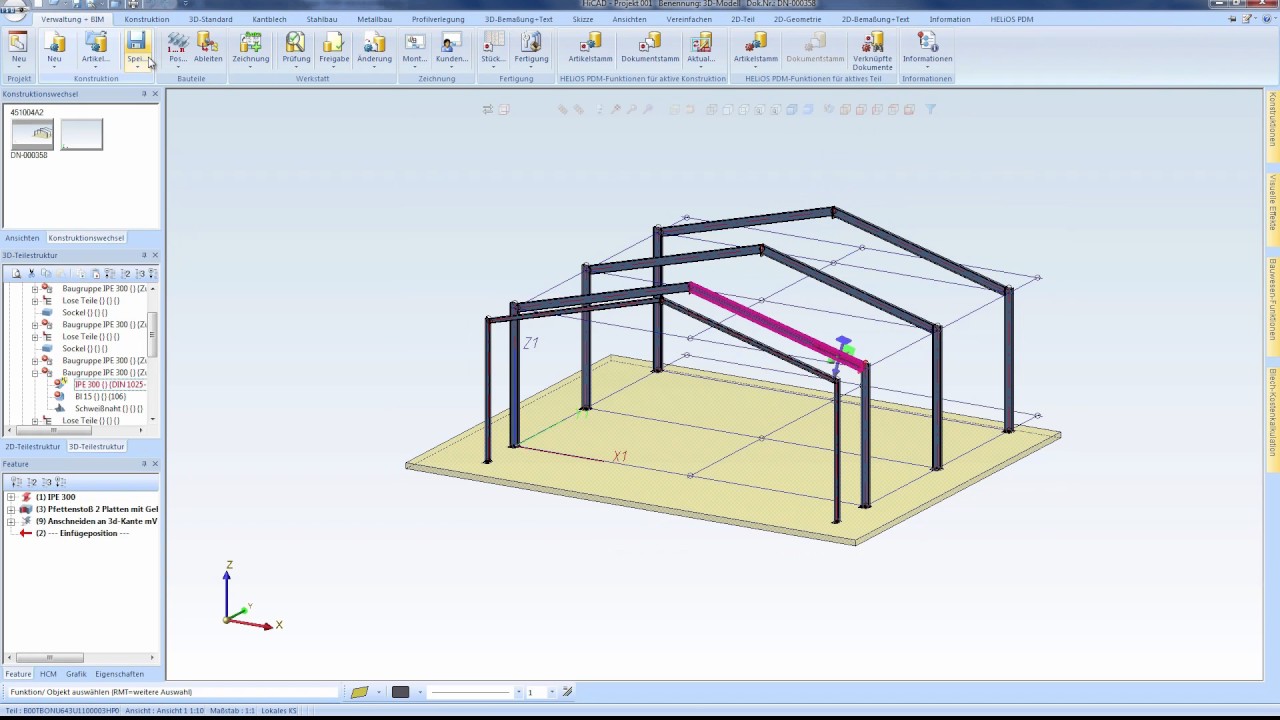Click the Änderung icon in the ribbon

click(374, 46)
